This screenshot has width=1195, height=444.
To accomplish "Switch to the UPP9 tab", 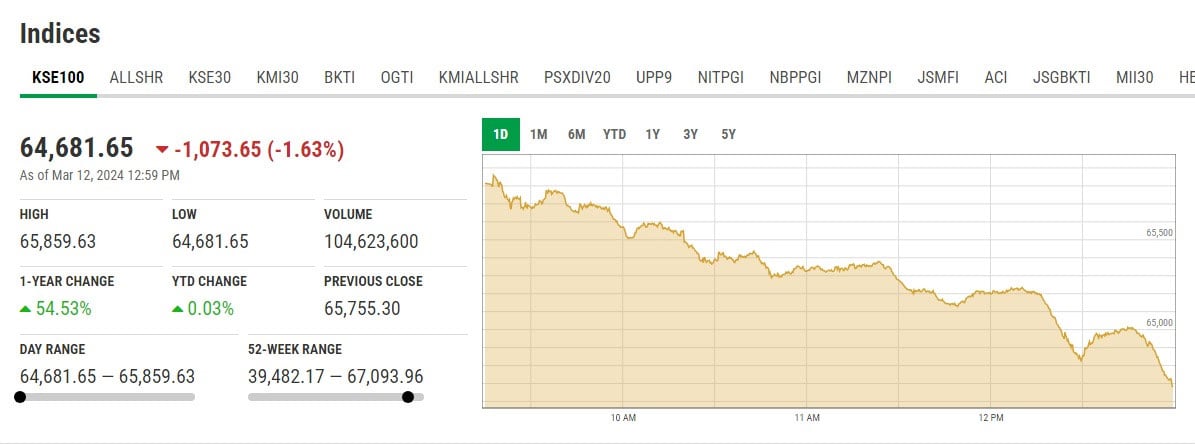I will pyautogui.click(x=653, y=77).
